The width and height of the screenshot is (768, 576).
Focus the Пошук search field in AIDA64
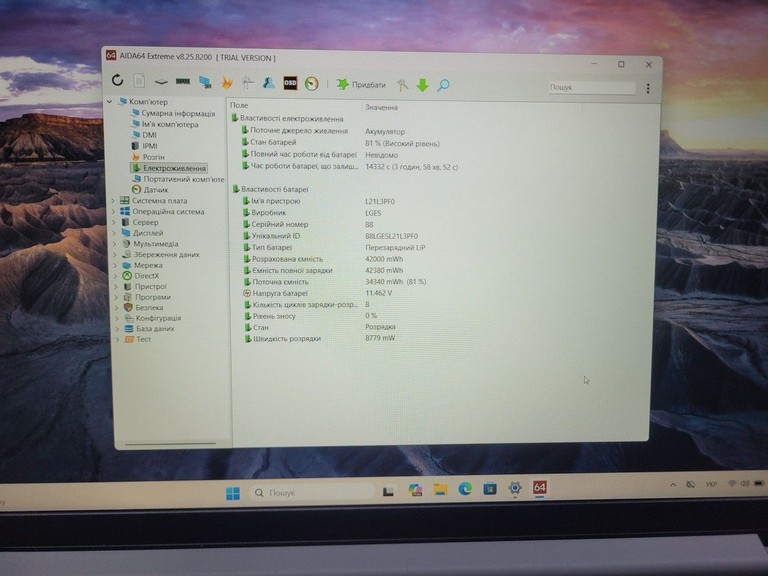[592, 87]
